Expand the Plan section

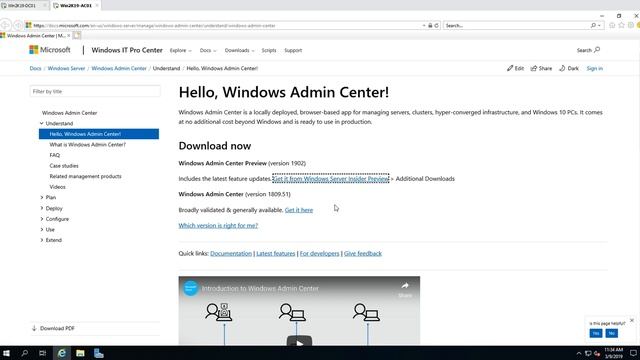point(42,198)
